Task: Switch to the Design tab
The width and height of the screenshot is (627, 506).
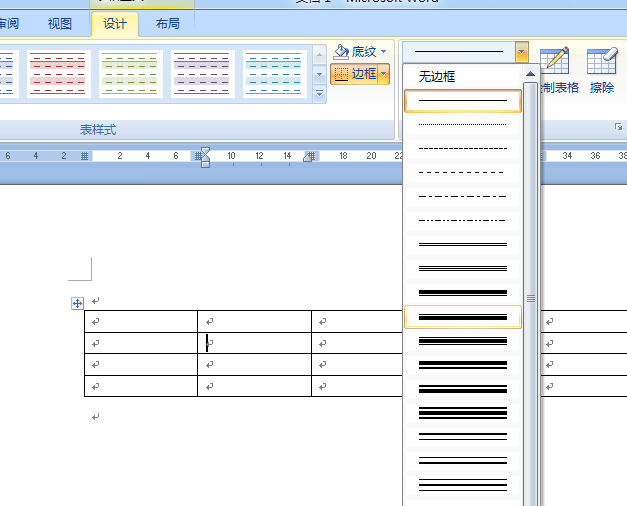Action: (115, 24)
